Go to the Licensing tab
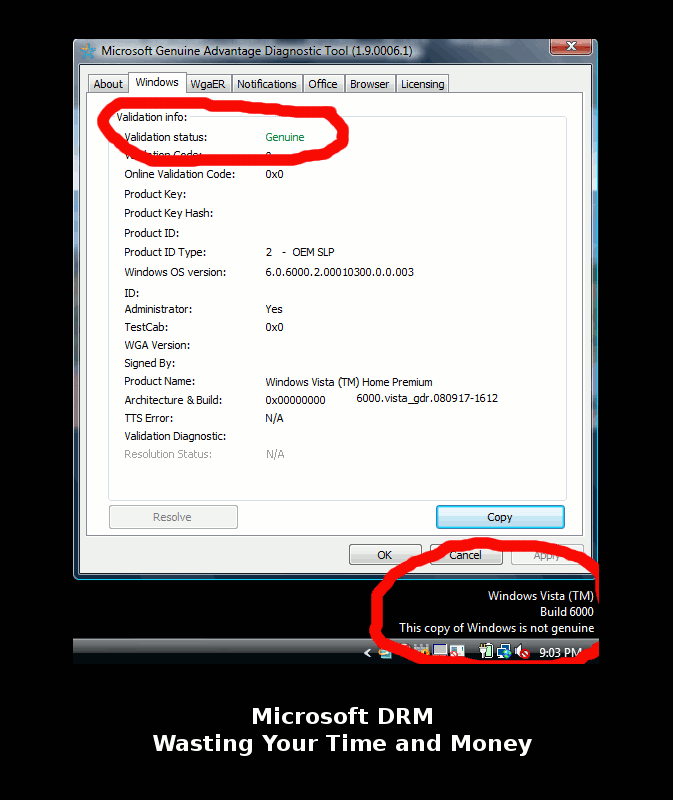The width and height of the screenshot is (673, 800). pyautogui.click(x=422, y=84)
